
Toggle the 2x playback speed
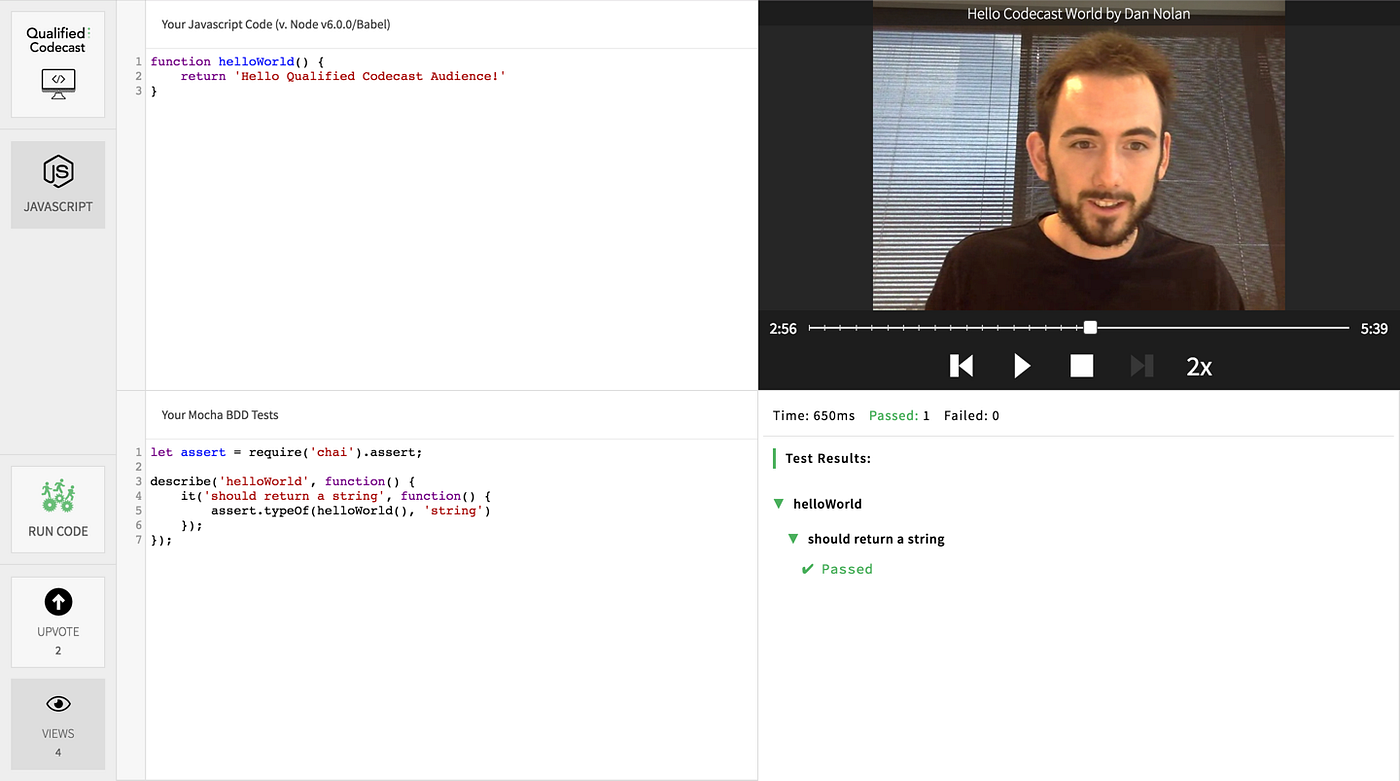1199,366
